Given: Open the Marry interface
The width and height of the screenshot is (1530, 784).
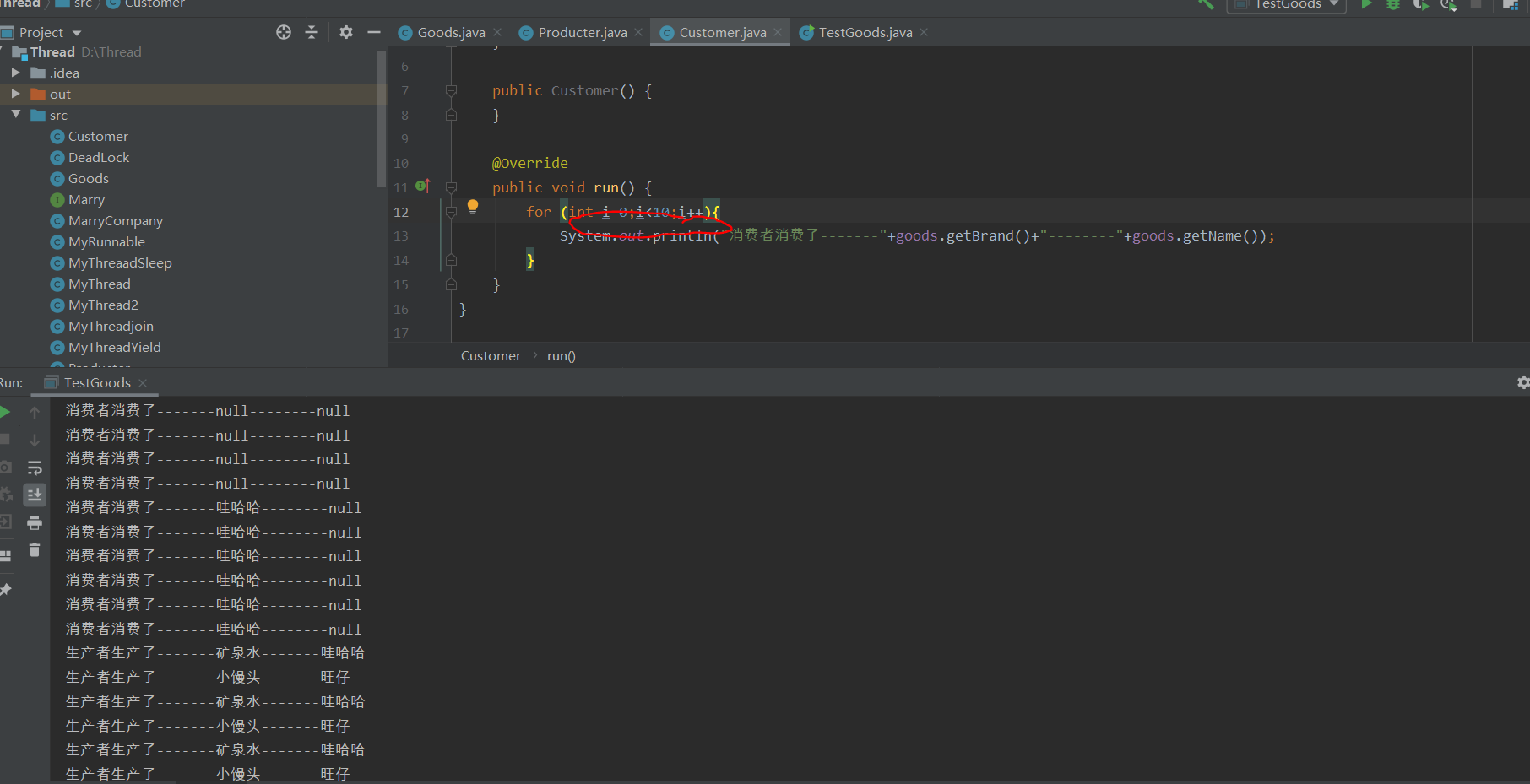Looking at the screenshot, I should click(86, 199).
